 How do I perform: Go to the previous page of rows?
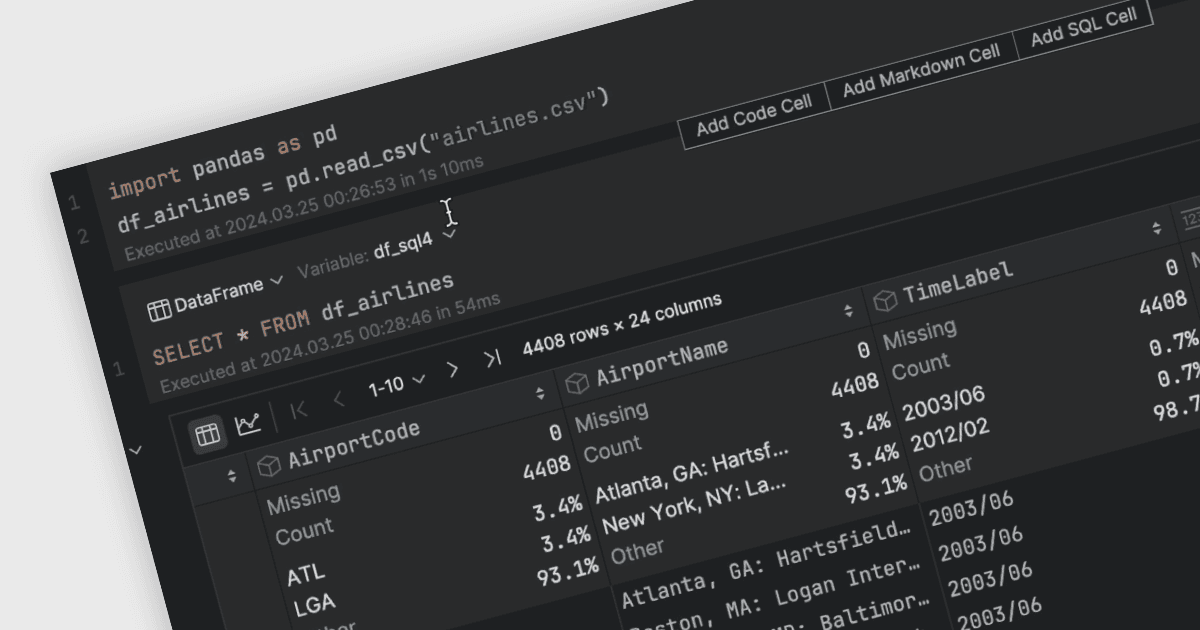point(338,400)
